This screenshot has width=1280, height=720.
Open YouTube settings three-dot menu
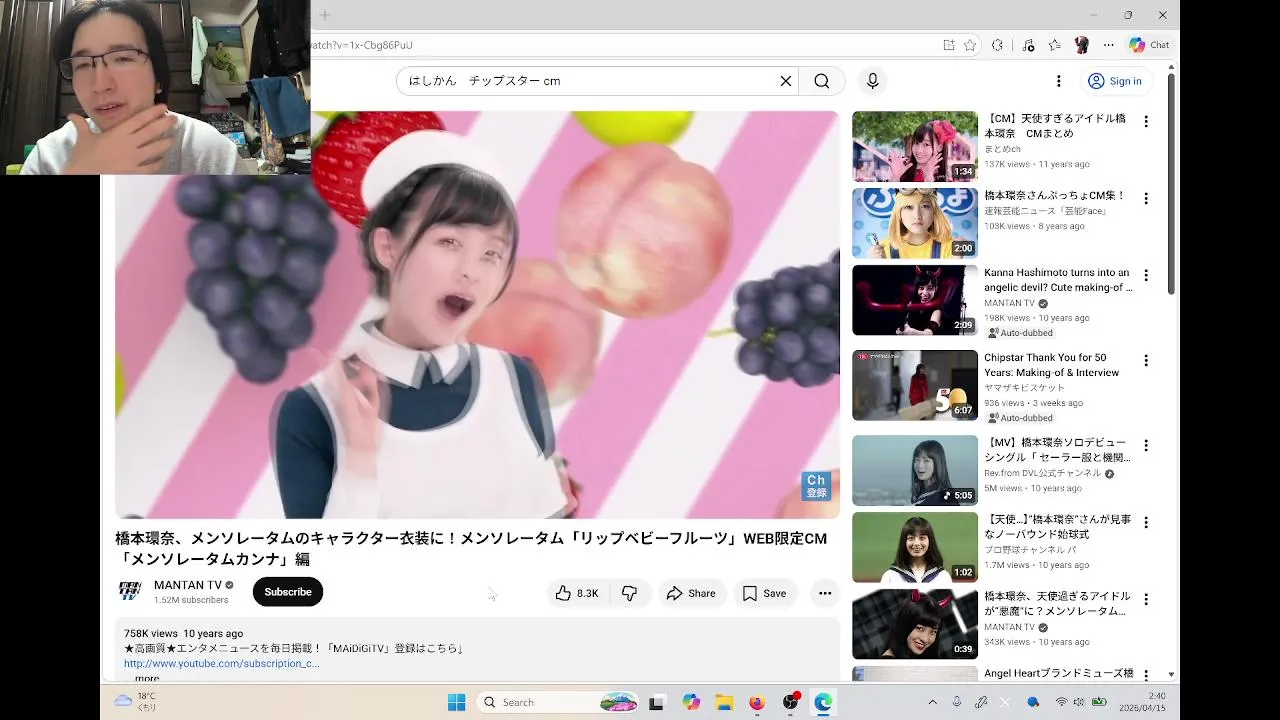click(x=1058, y=81)
